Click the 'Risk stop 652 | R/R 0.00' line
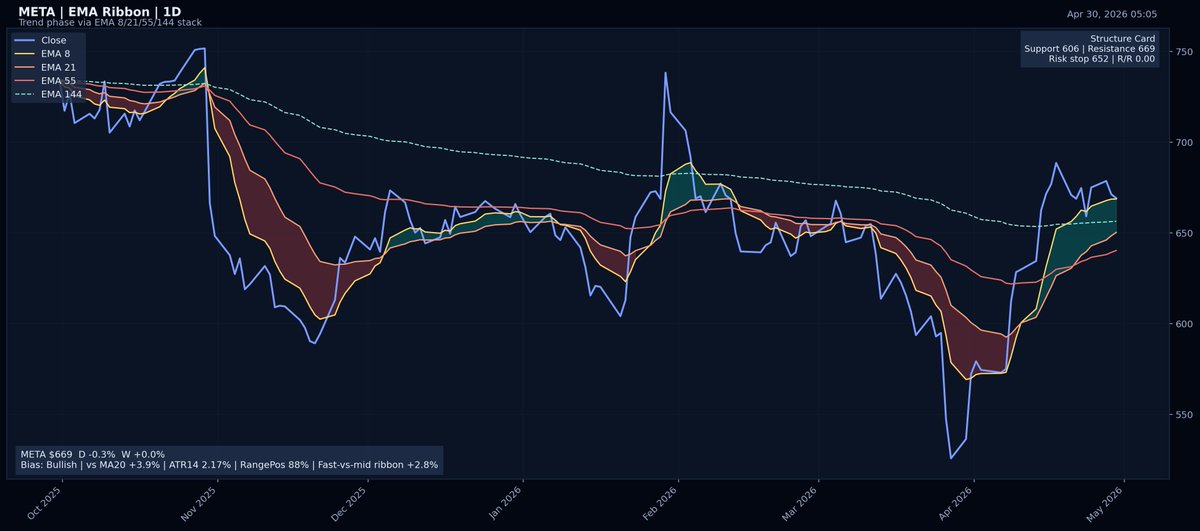Viewport: 1200px width, 531px height. pos(1102,59)
